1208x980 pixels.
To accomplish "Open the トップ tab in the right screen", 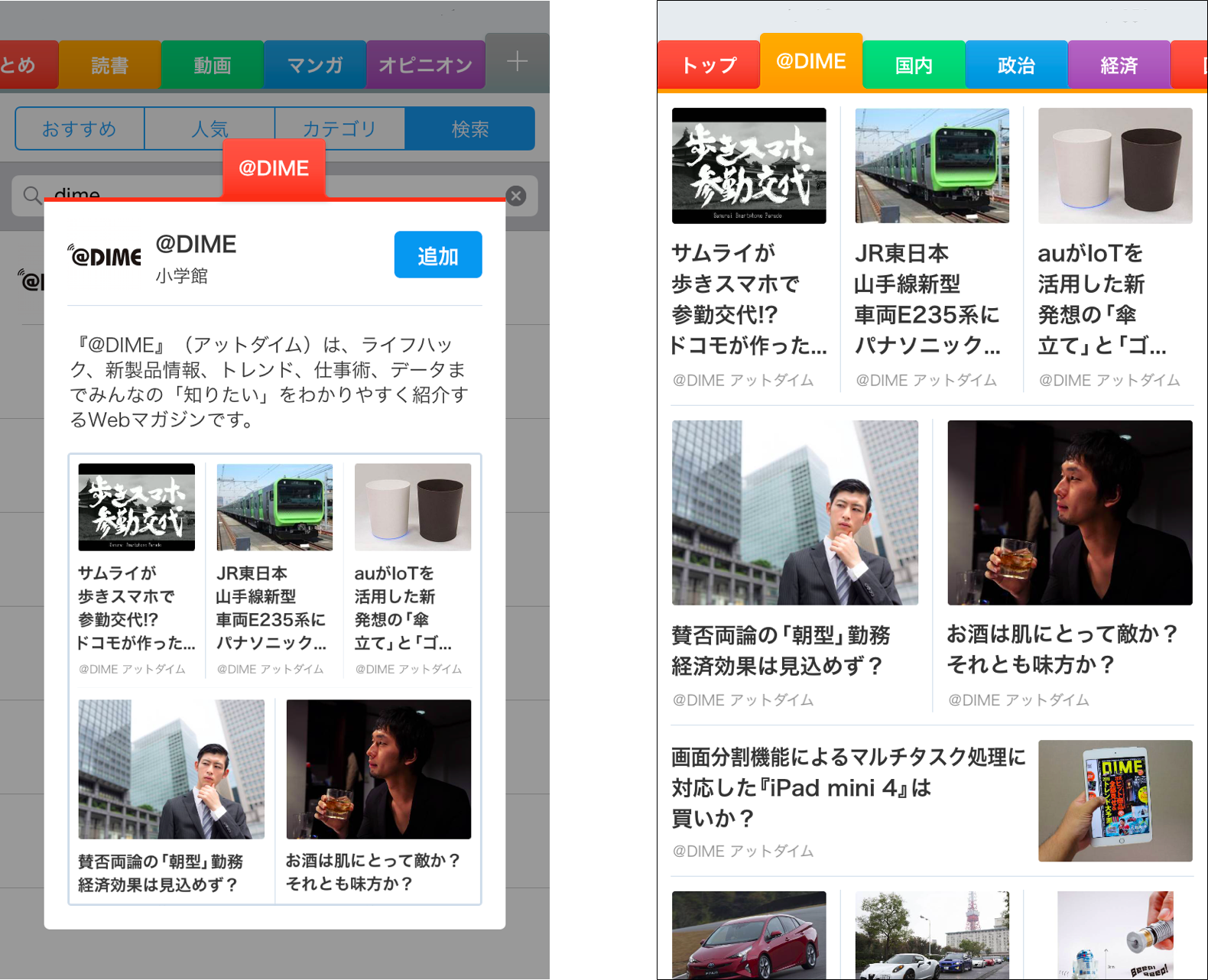I will 709,65.
